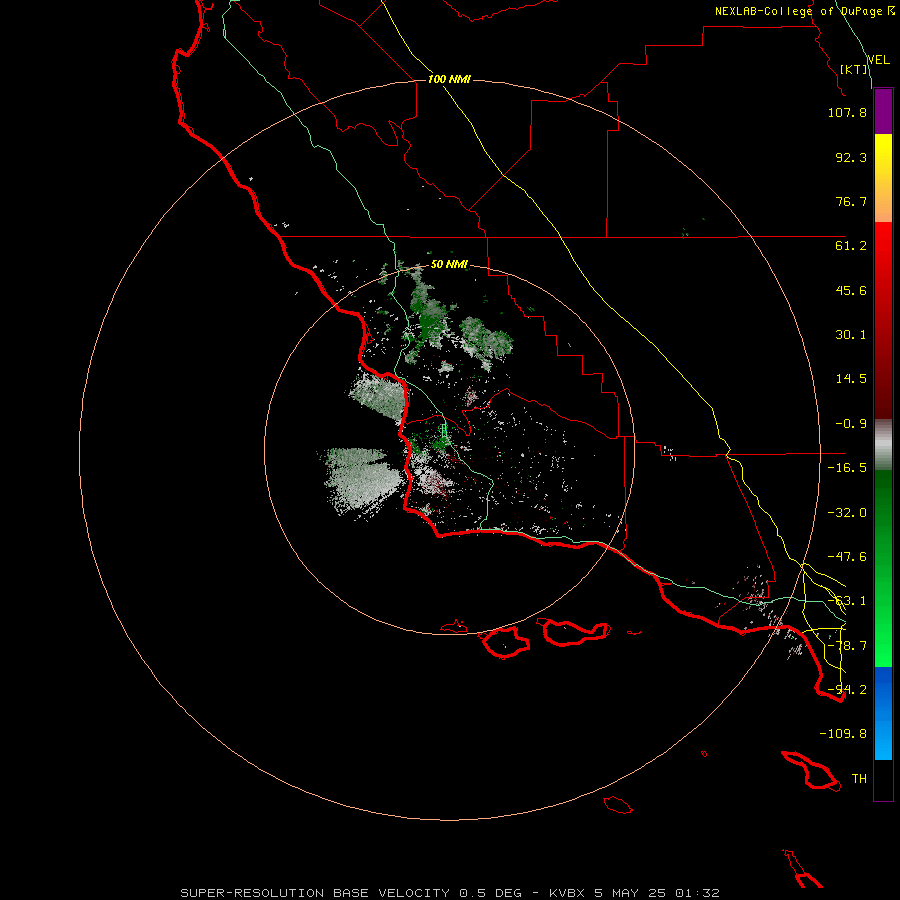Click the 30.1 velocity scale value
The image size is (900, 900).
[x=851, y=335]
